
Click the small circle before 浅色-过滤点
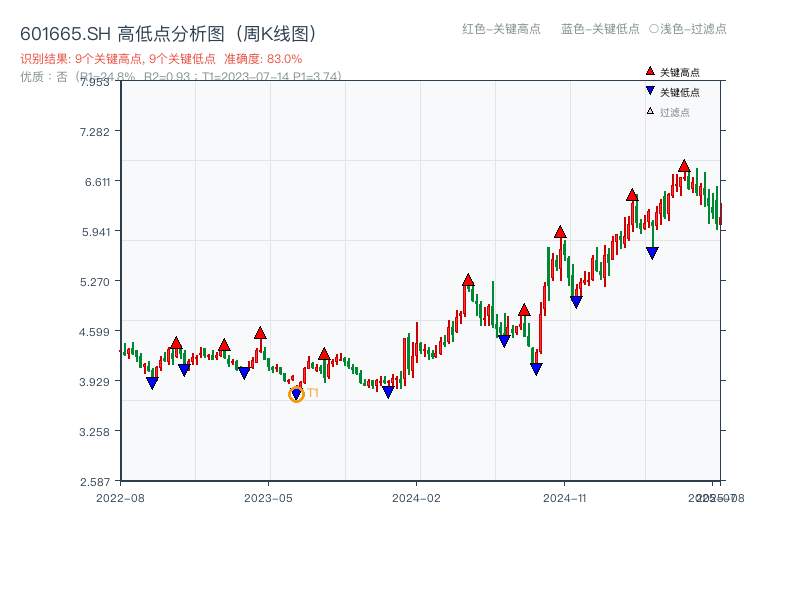(x=654, y=29)
